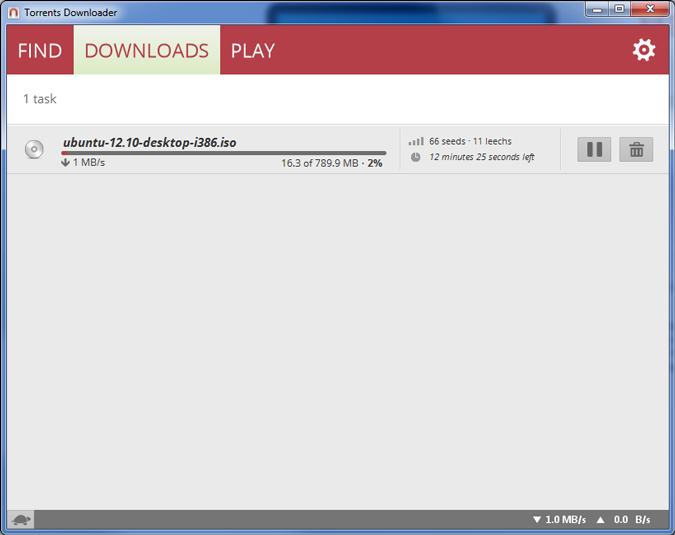Toggle turtle slow-speed mode
Screen dimensions: 675x535
(x=21, y=520)
